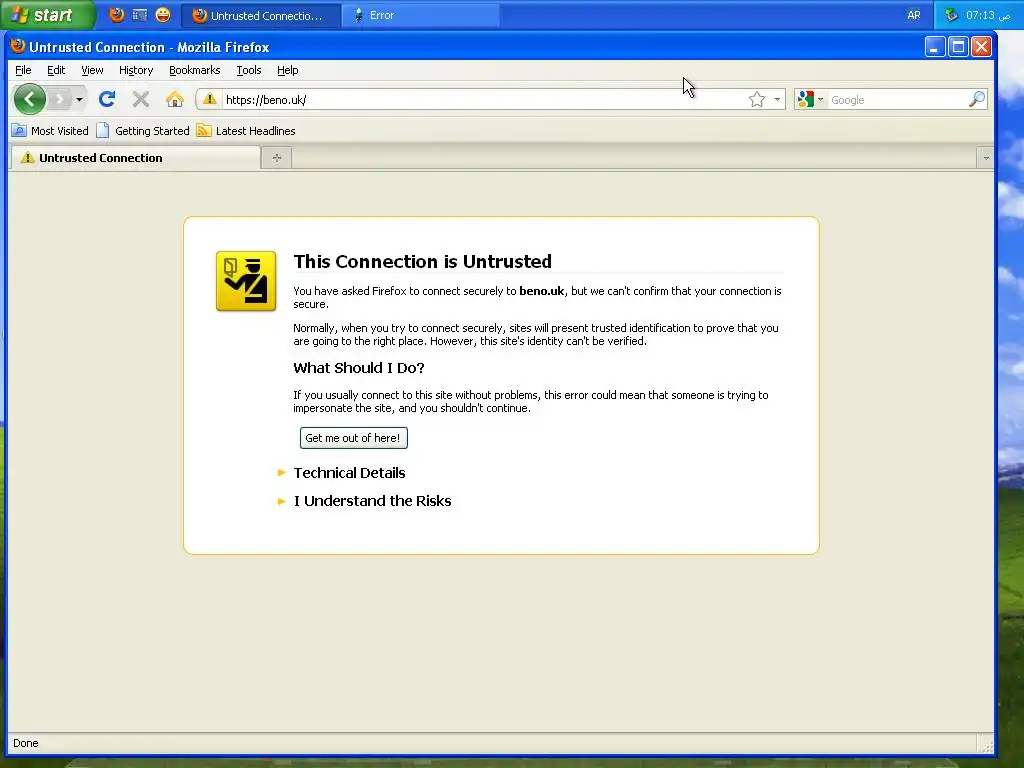Launch Firefox from the quick launch icon
Viewport: 1024px width, 768px height.
coord(117,14)
